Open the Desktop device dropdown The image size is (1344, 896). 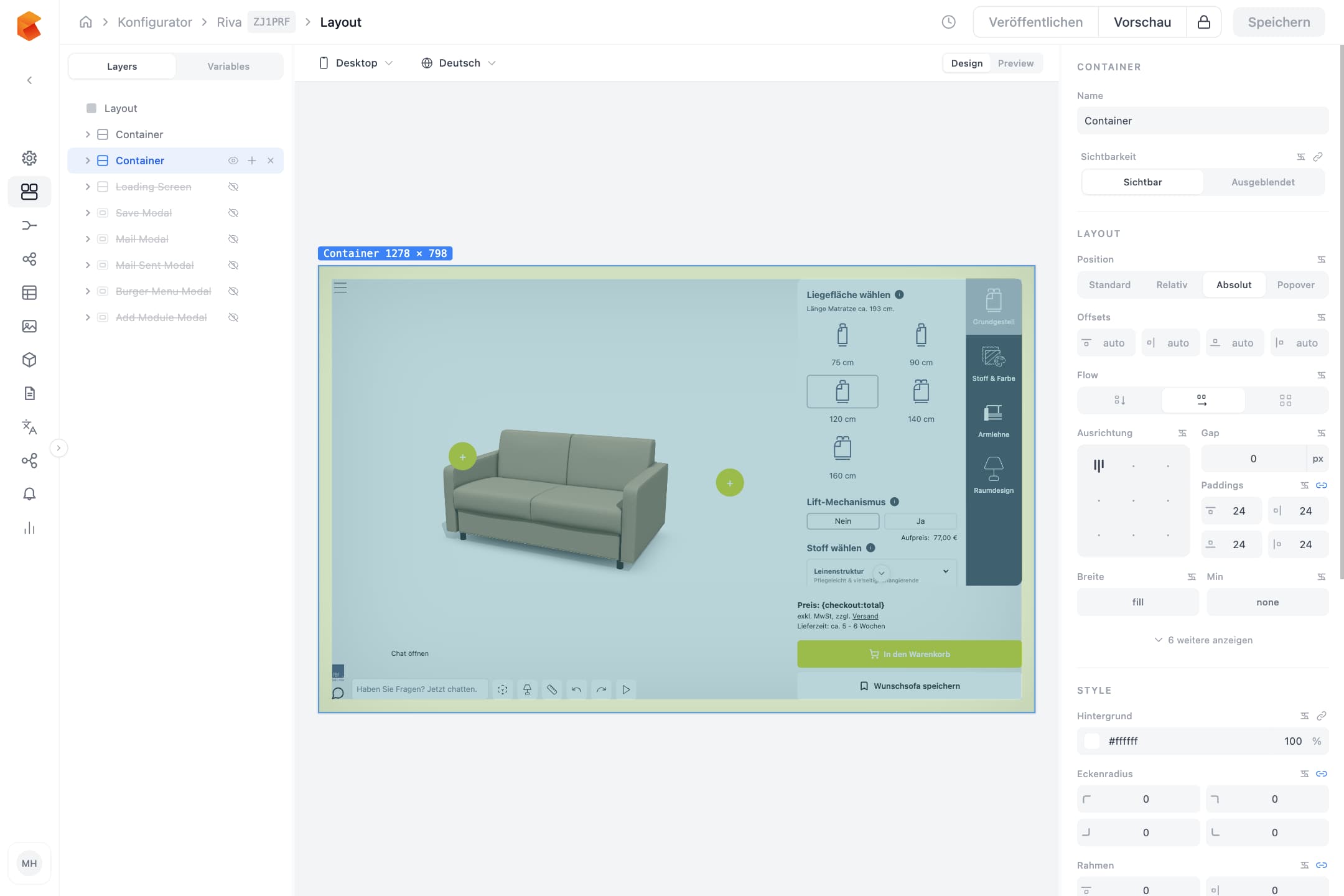tap(356, 63)
